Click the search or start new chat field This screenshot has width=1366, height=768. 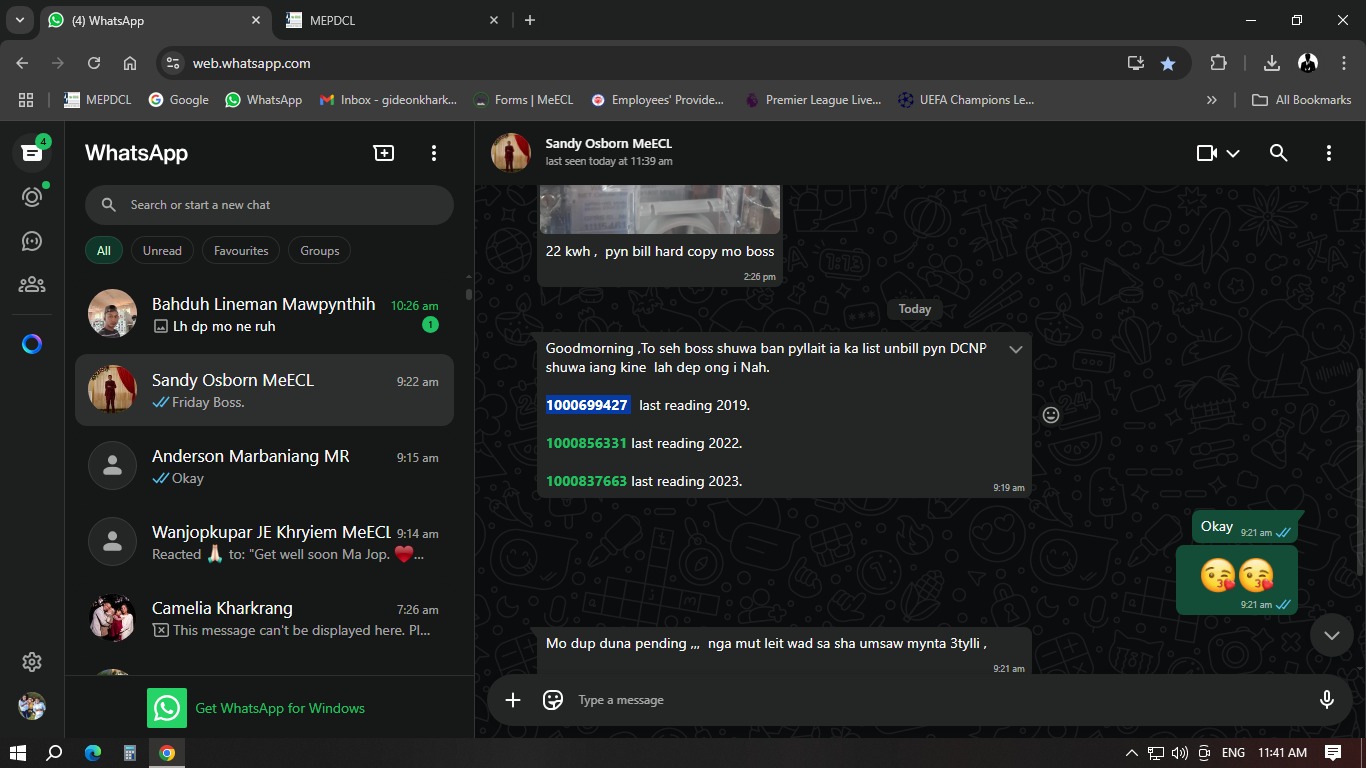click(x=269, y=205)
